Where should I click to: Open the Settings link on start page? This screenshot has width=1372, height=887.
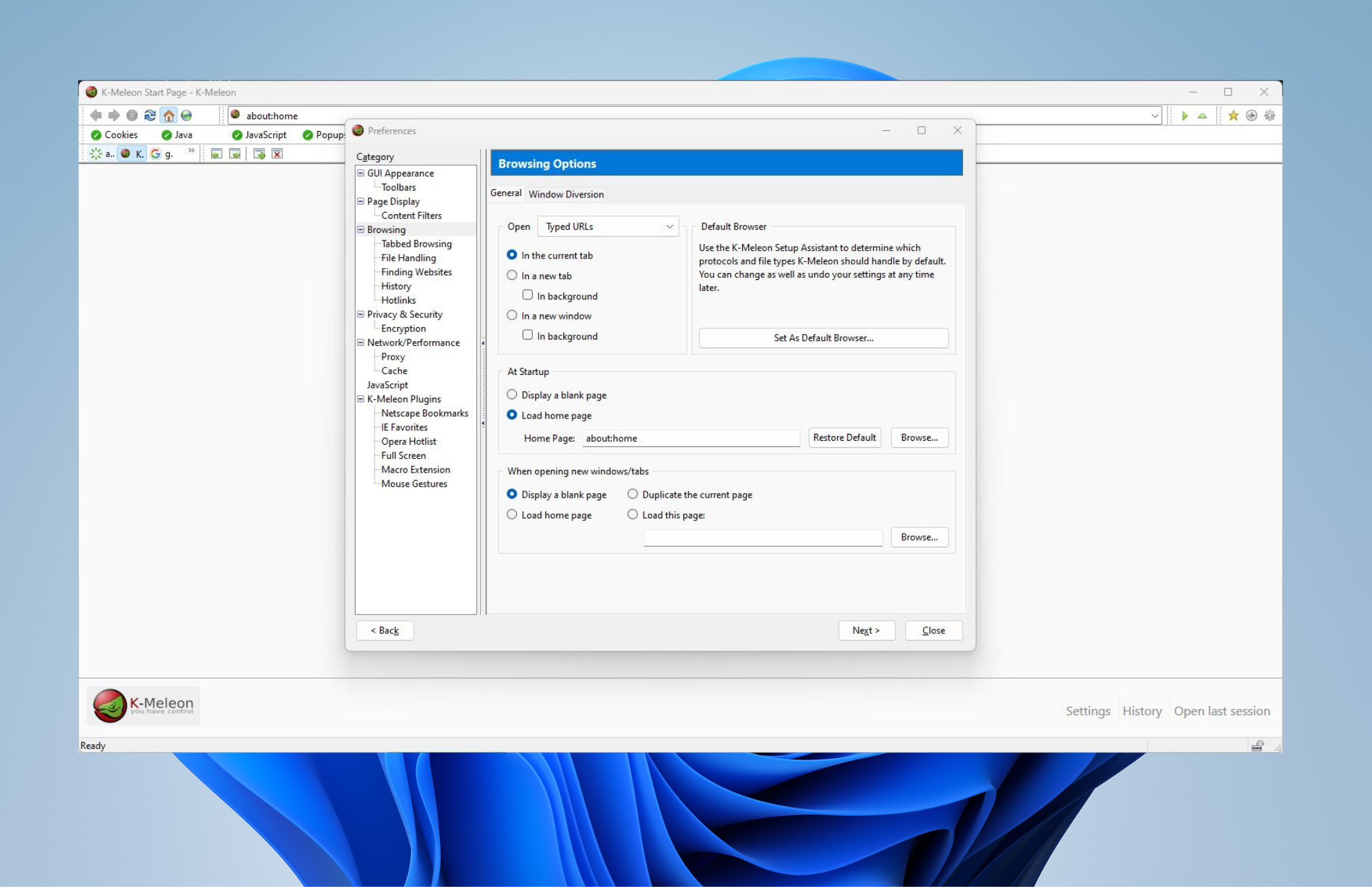pos(1088,711)
